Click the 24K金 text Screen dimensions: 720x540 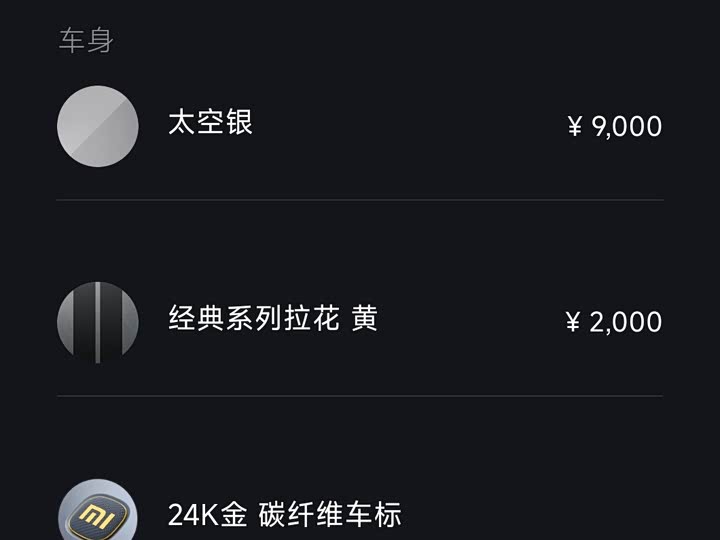(x=207, y=515)
